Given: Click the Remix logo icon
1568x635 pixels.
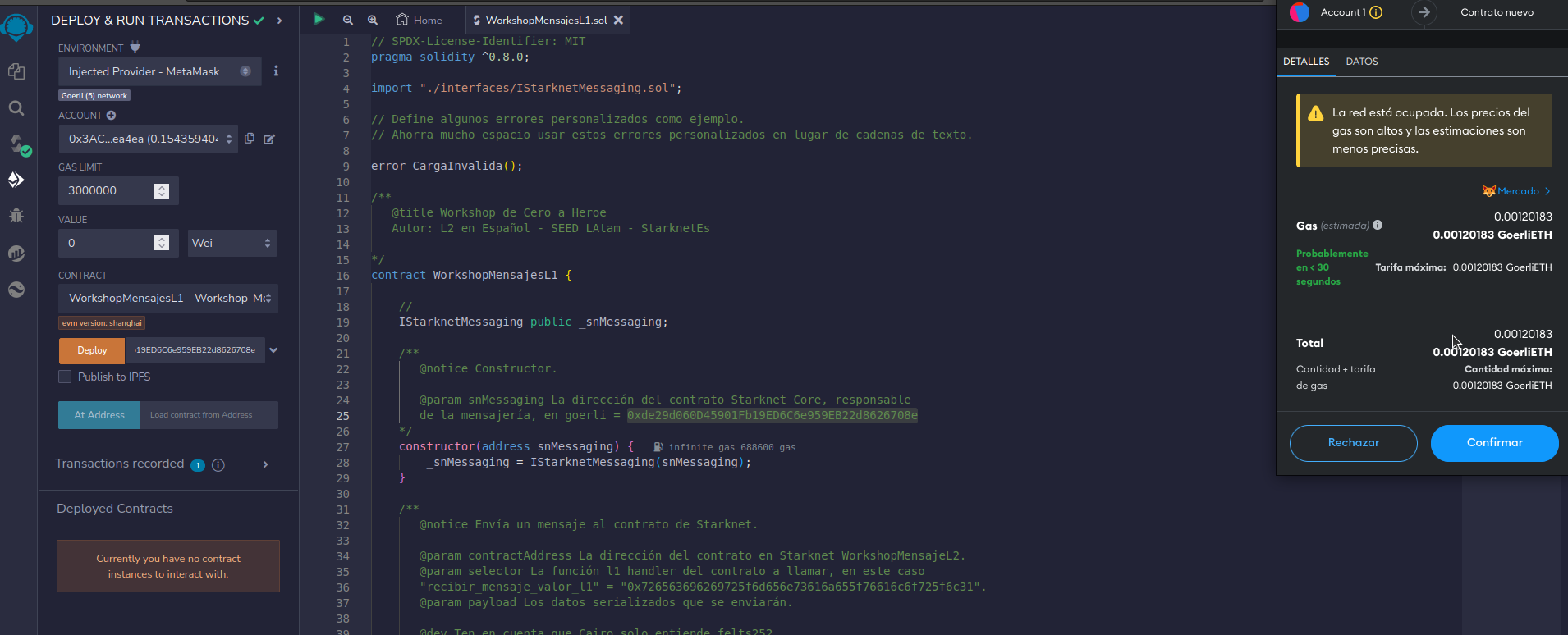Looking at the screenshot, I should [16, 28].
